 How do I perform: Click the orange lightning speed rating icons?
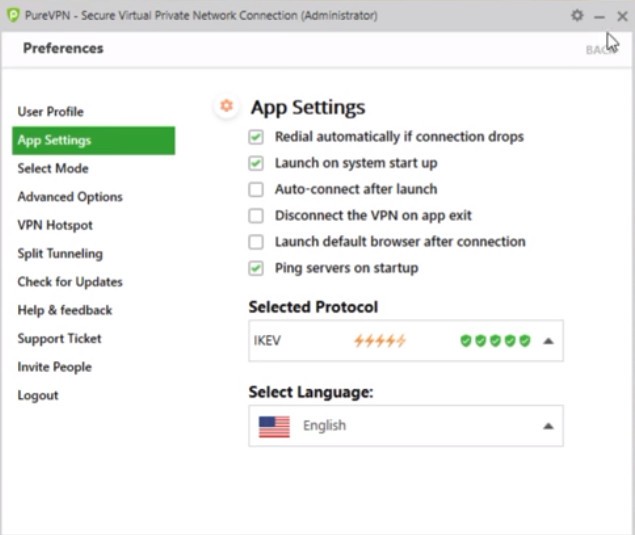380,341
